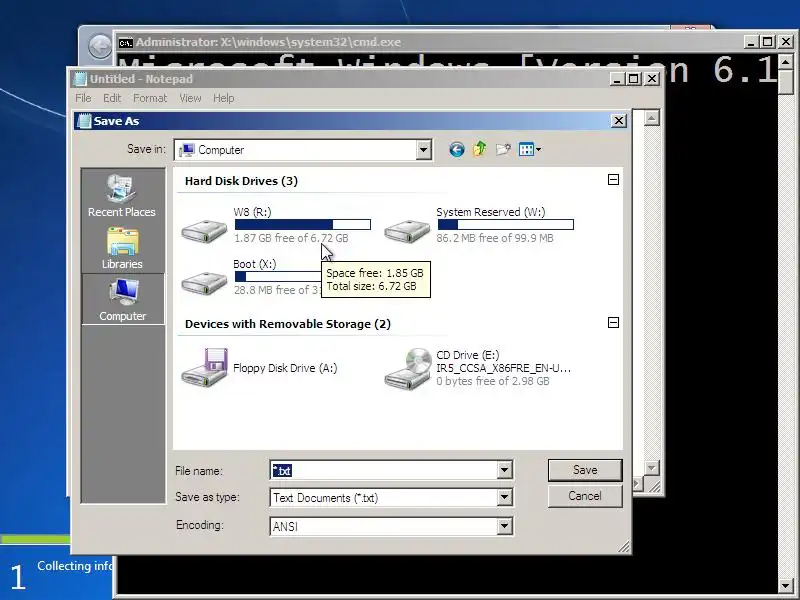Click the Save As dialog resize grip
The image size is (800, 600).
(x=623, y=547)
